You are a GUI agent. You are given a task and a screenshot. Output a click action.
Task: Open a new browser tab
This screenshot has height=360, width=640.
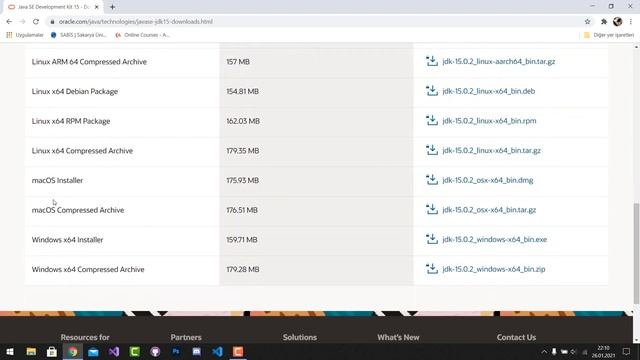(x=112, y=7)
